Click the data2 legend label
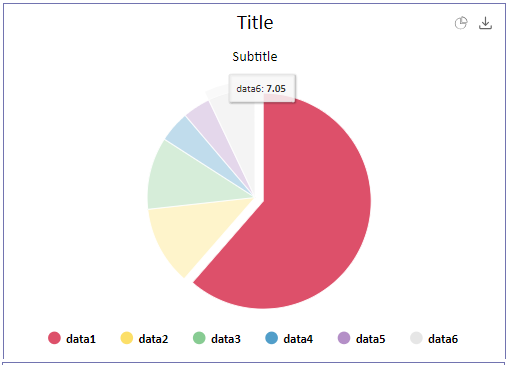 click(x=153, y=339)
